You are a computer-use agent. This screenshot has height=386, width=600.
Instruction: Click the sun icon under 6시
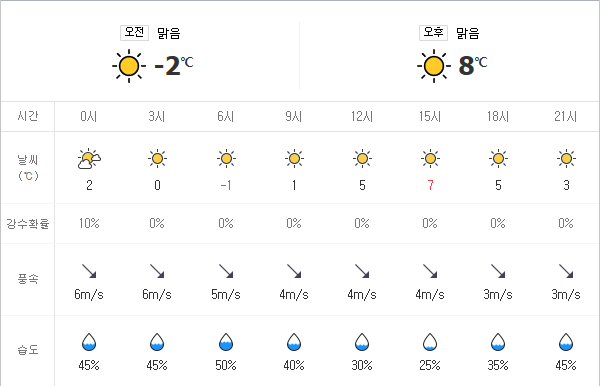pos(226,158)
